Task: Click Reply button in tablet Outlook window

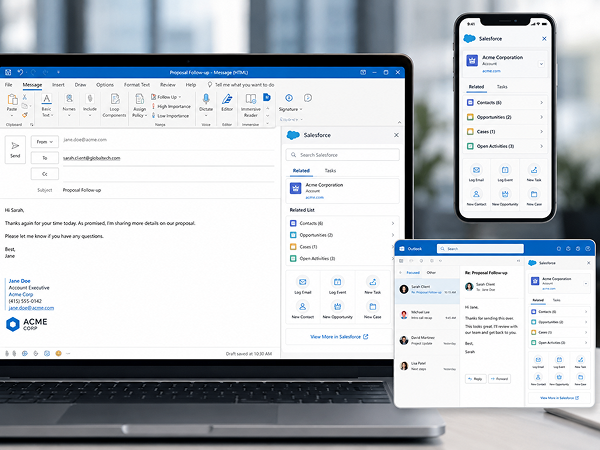Action: pyautogui.click(x=476, y=379)
